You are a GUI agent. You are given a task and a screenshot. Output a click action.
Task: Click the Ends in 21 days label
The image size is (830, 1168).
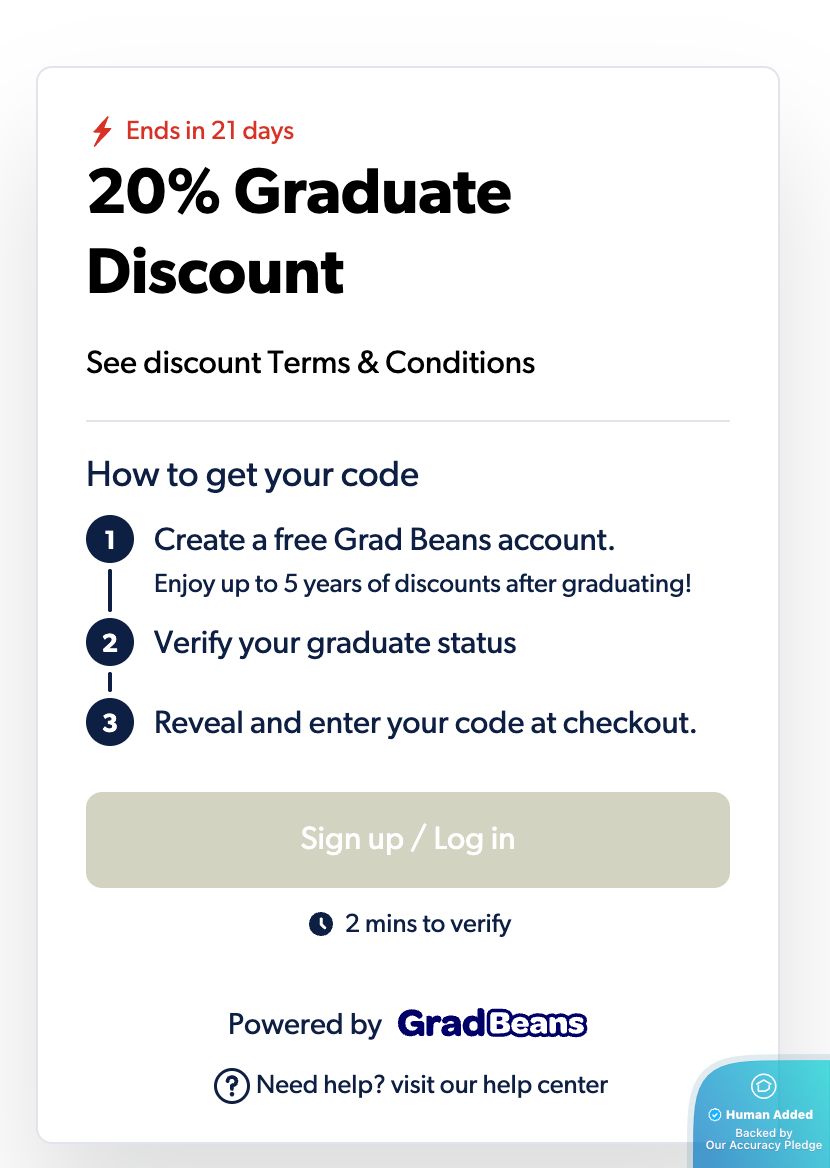(x=210, y=131)
